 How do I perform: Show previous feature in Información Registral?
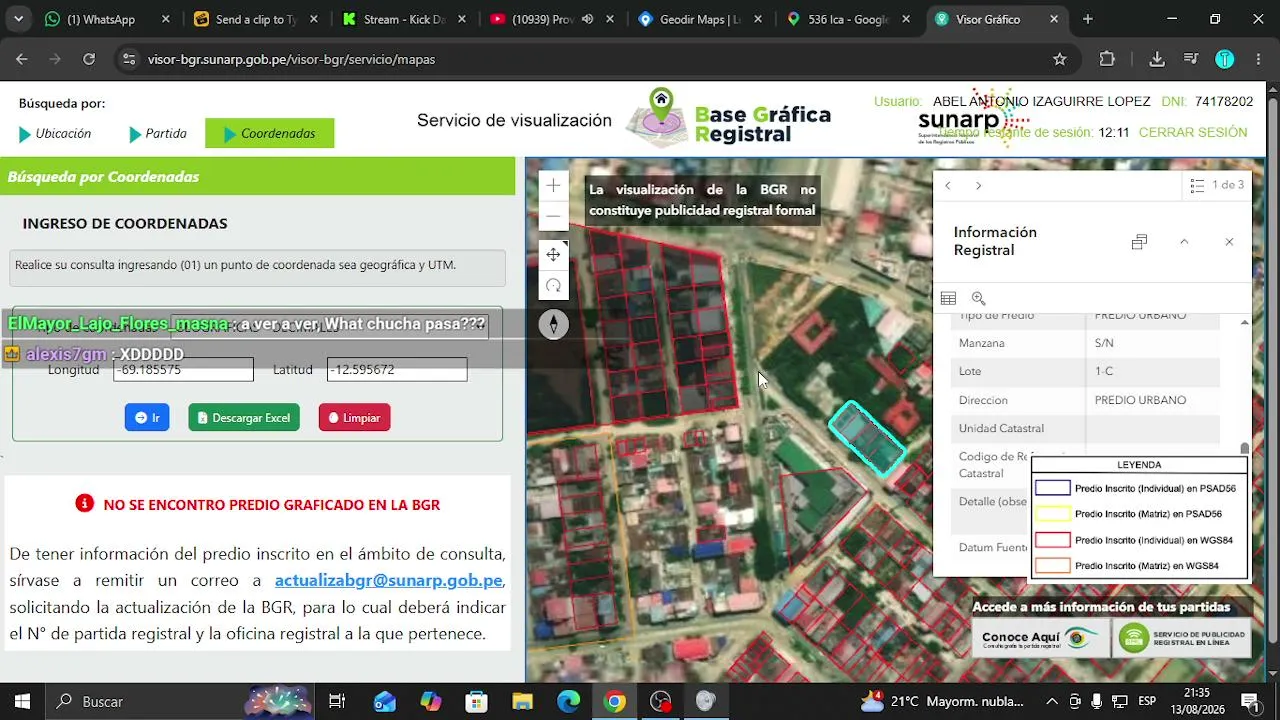(948, 185)
